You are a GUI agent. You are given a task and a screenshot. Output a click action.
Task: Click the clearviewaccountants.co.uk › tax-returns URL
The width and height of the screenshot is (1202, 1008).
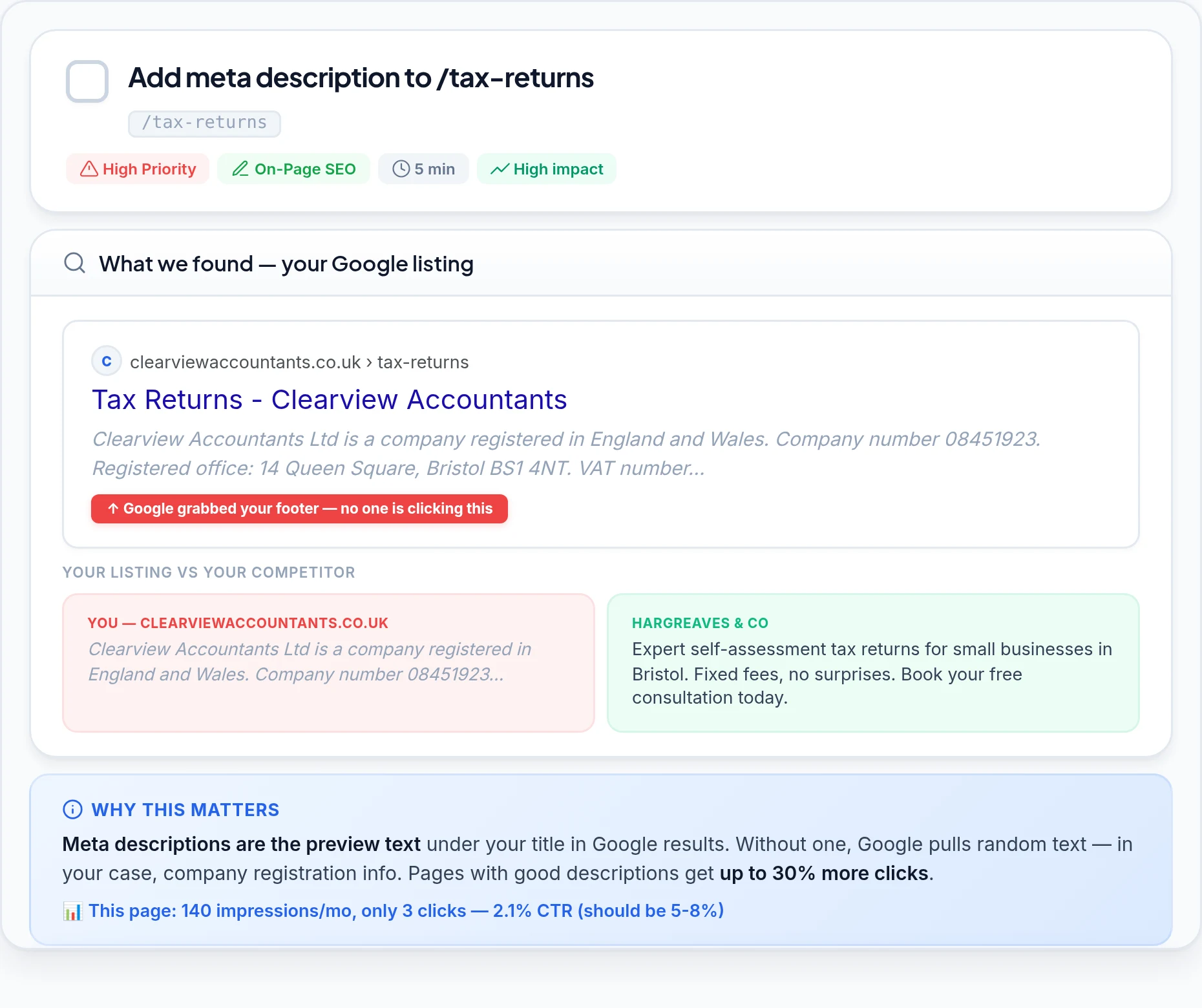point(299,362)
